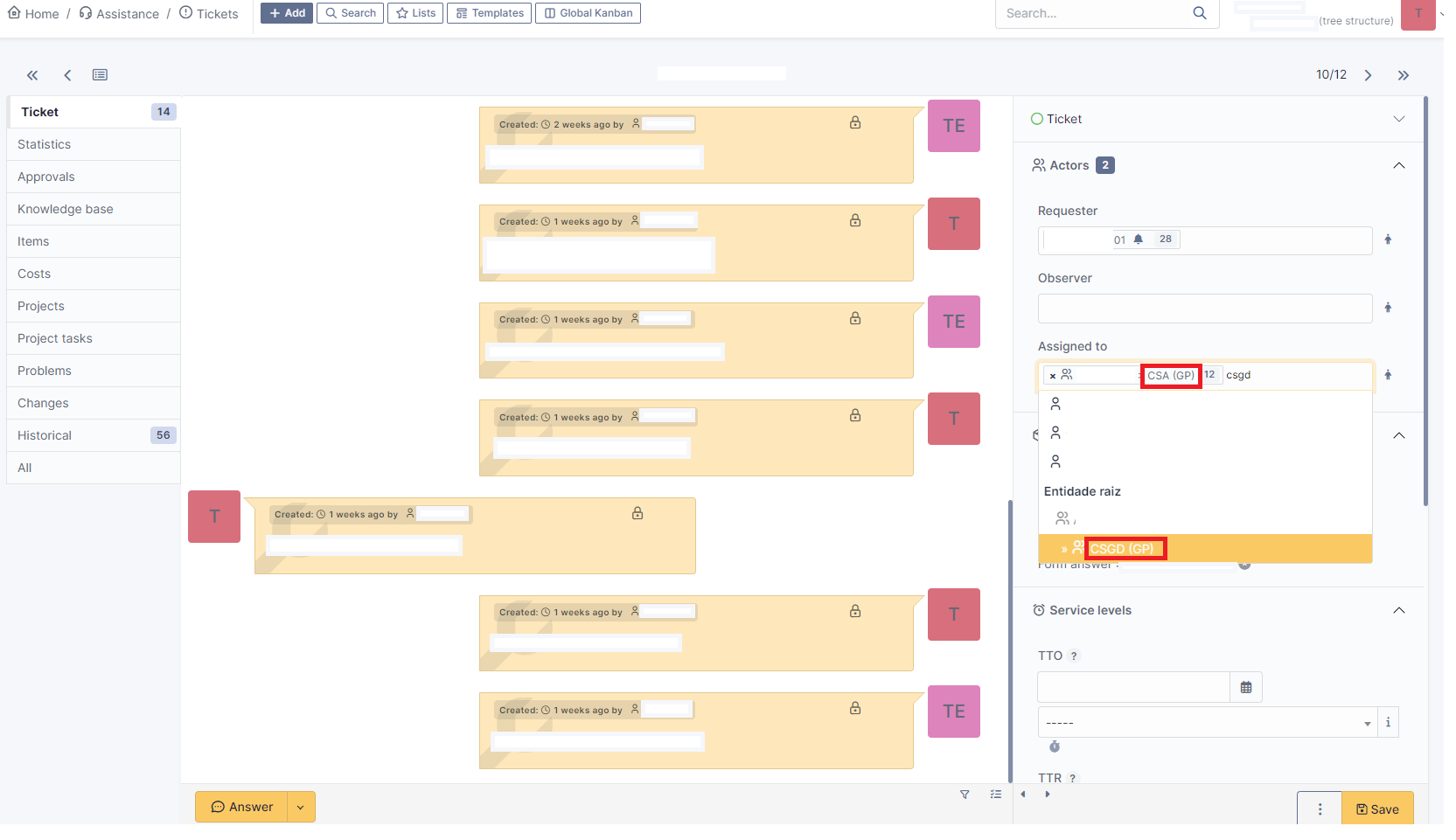Viewport: 1456px width, 840px height.
Task: Click the filter icon in the bottom toolbar
Action: [x=965, y=795]
